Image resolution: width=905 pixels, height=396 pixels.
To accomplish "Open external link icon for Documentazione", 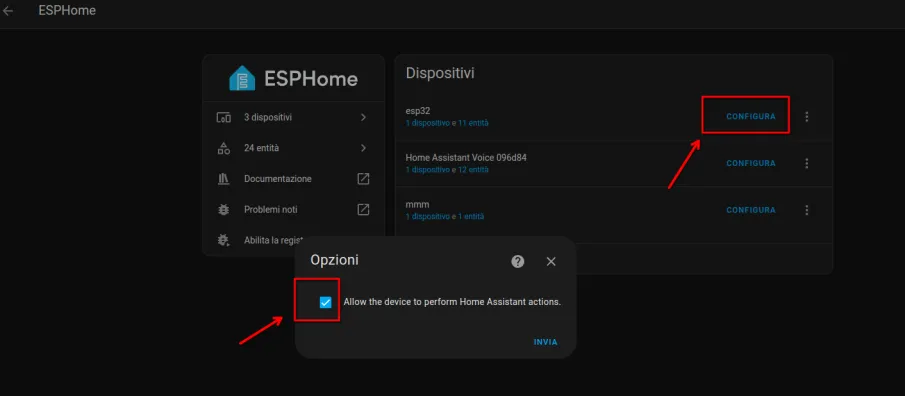I will coord(363,179).
